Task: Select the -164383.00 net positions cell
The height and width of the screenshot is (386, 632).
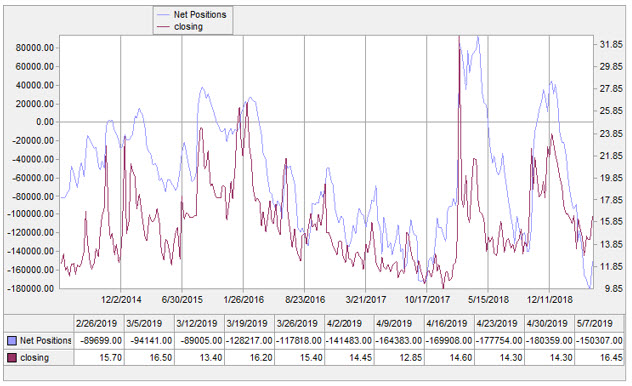Action: (x=399, y=341)
